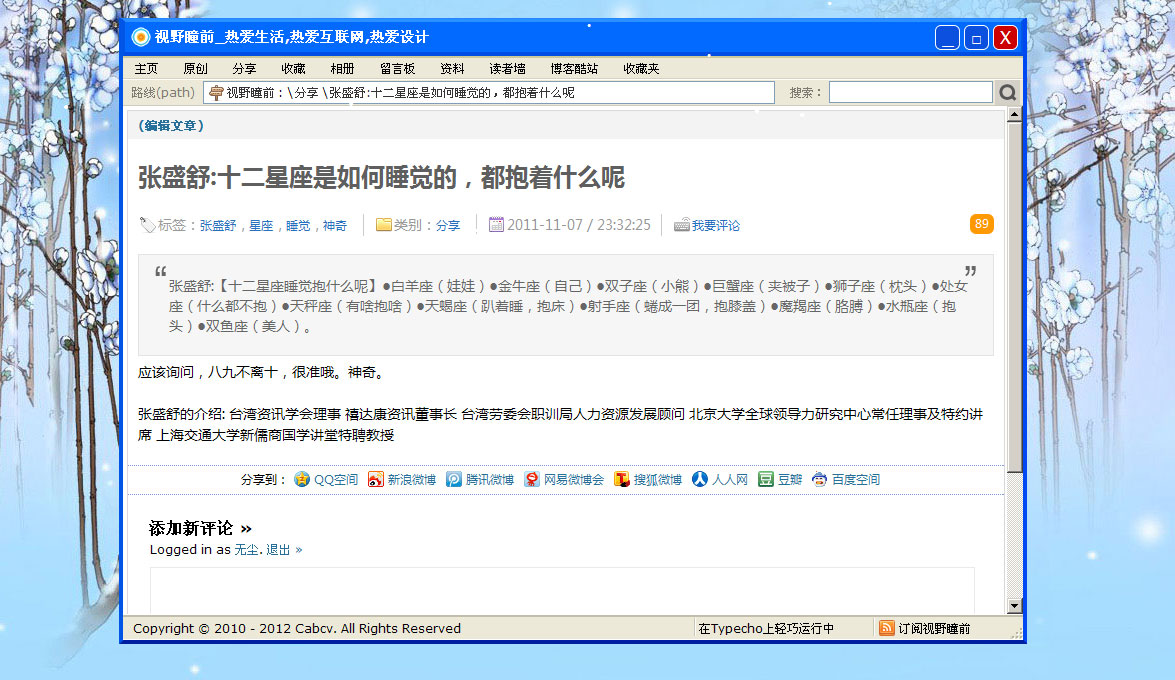Open the 主页 menu item

click(146, 69)
